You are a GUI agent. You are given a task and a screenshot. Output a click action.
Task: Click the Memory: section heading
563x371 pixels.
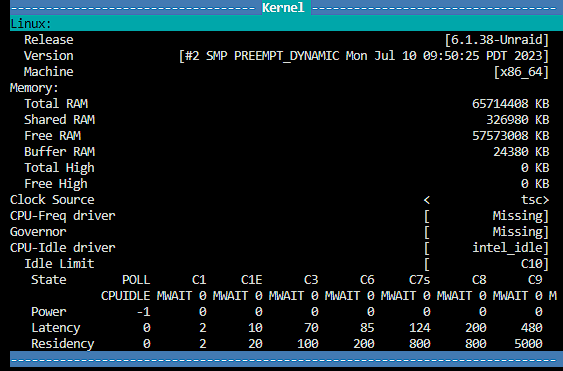point(34,88)
